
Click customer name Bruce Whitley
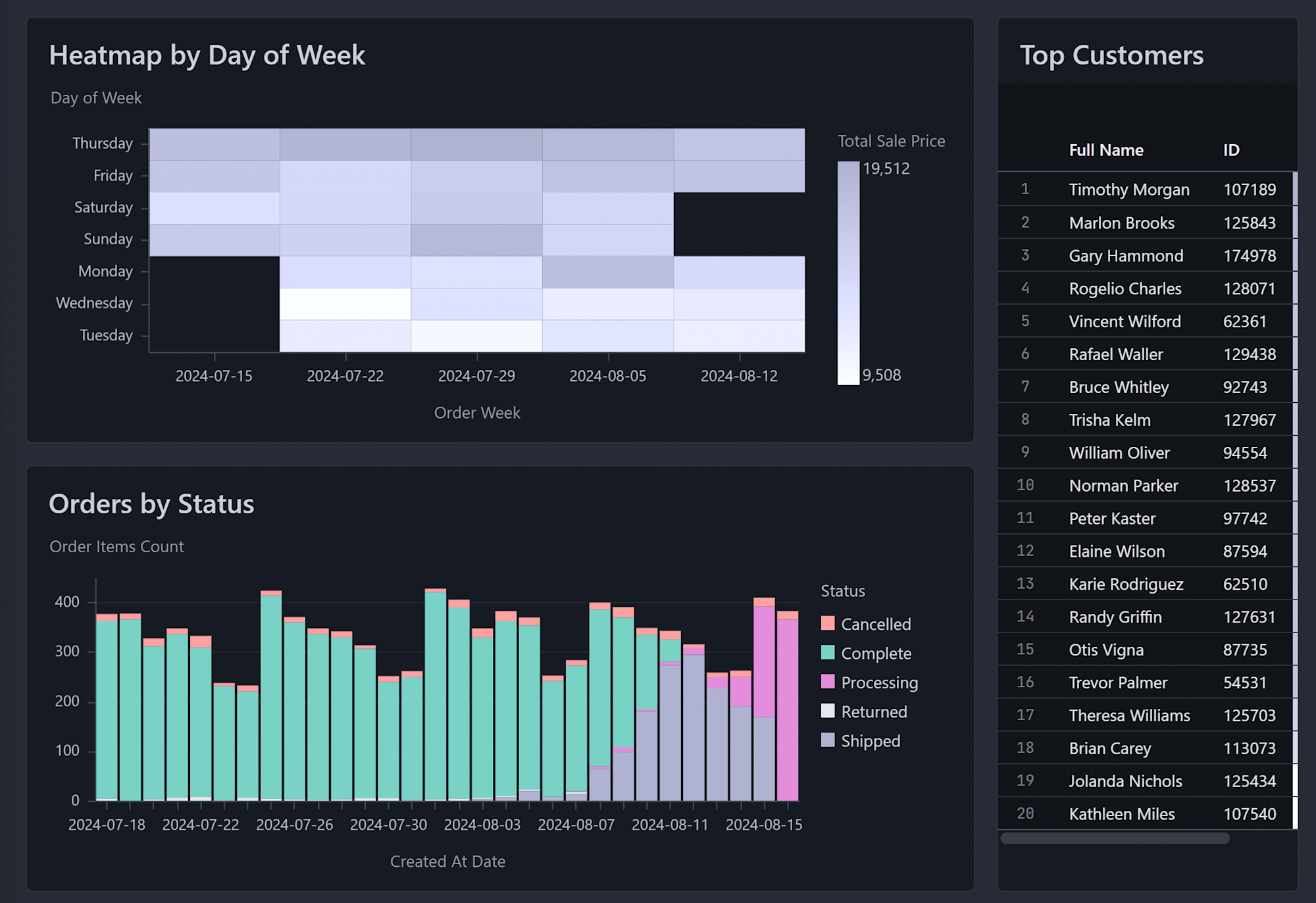pos(1119,387)
